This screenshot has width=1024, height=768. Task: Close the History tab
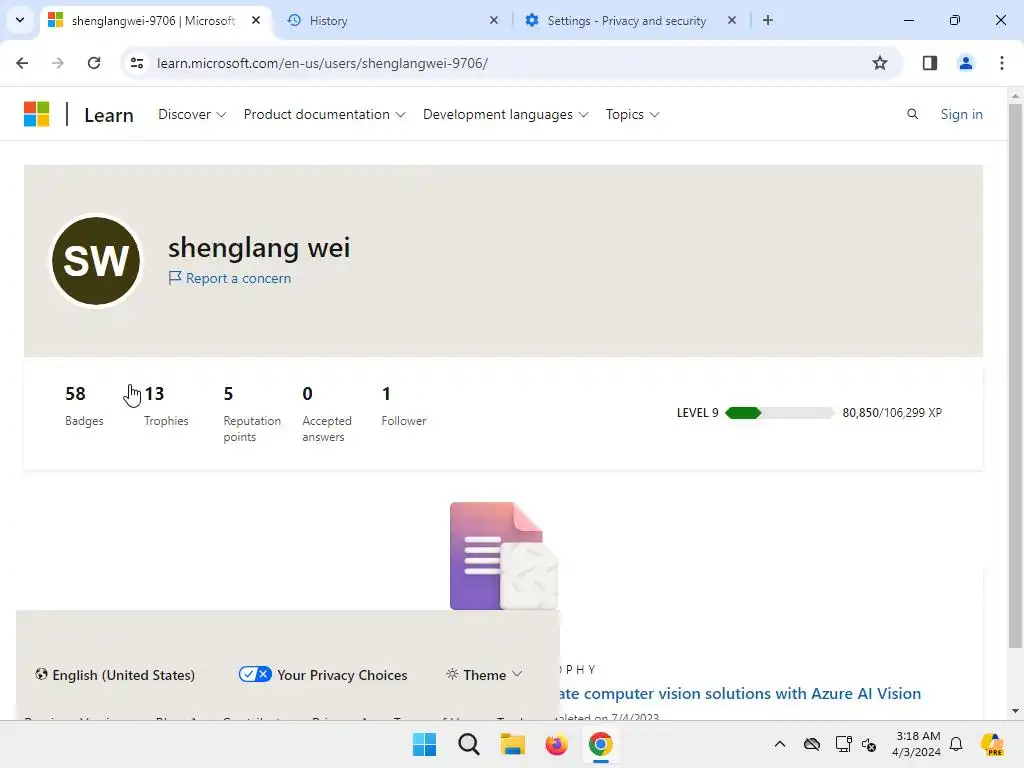click(494, 20)
